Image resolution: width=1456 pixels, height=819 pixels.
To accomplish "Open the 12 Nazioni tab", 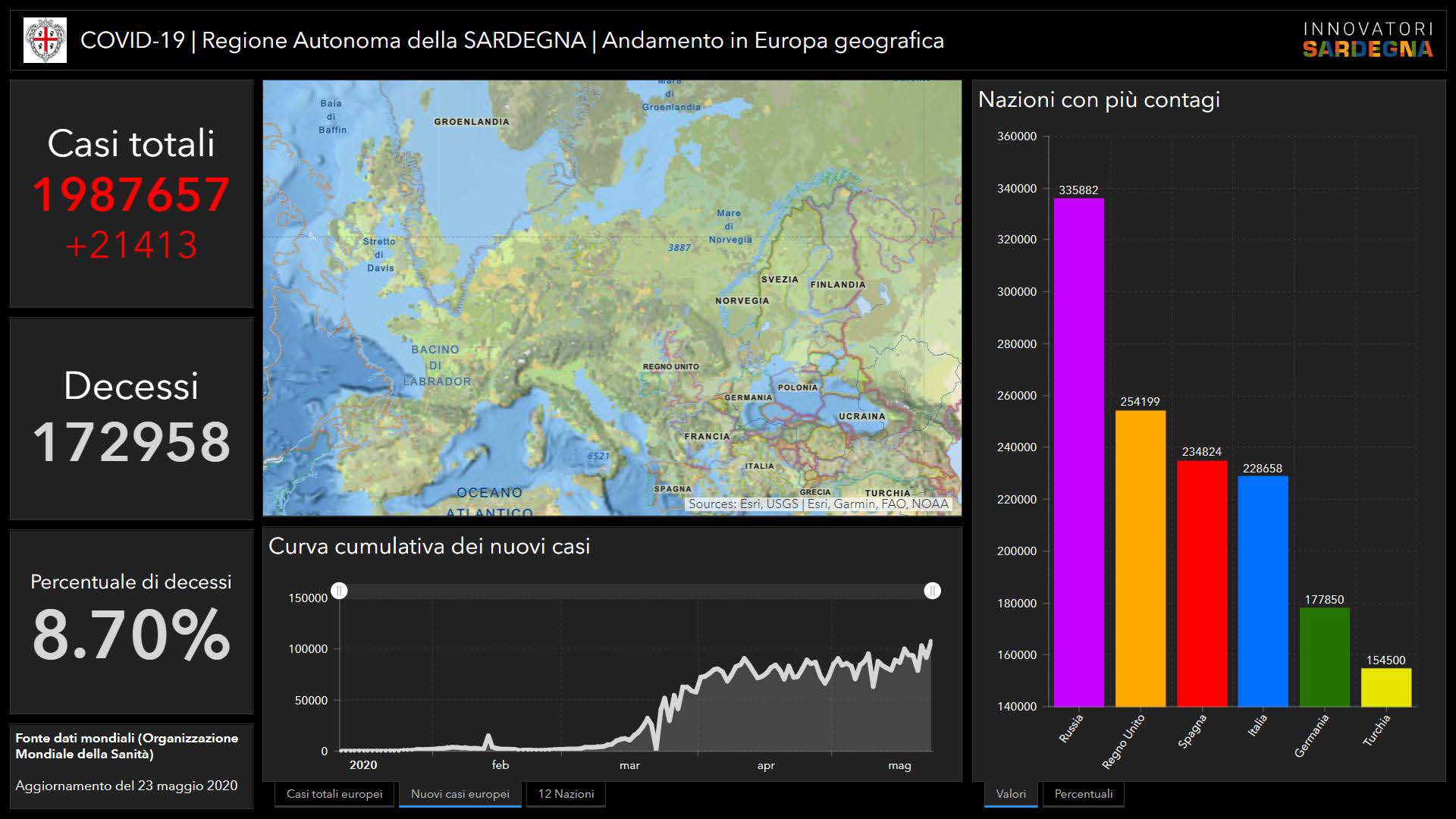I will click(566, 794).
